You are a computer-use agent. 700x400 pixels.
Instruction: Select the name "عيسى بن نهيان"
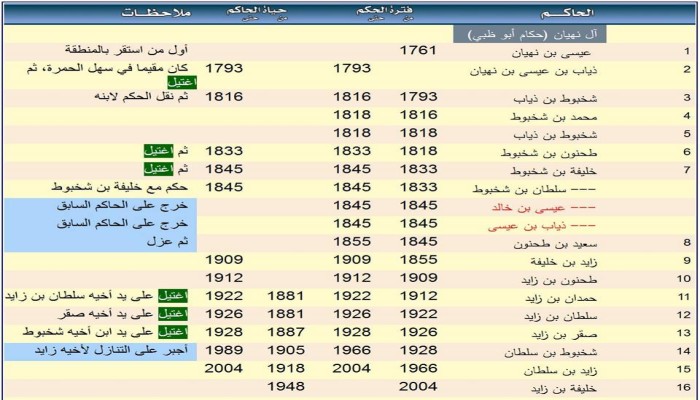click(551, 52)
